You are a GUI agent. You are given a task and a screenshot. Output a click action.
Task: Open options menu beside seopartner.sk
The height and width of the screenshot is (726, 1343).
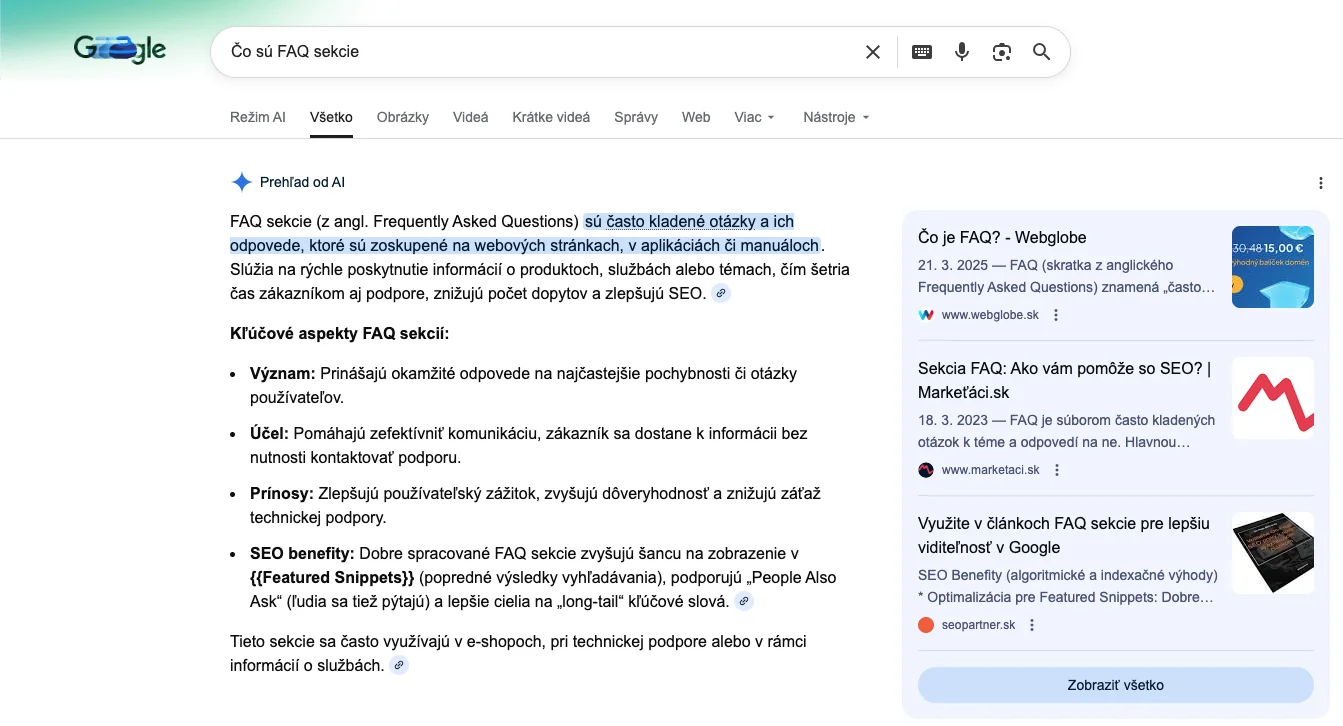(x=1033, y=625)
